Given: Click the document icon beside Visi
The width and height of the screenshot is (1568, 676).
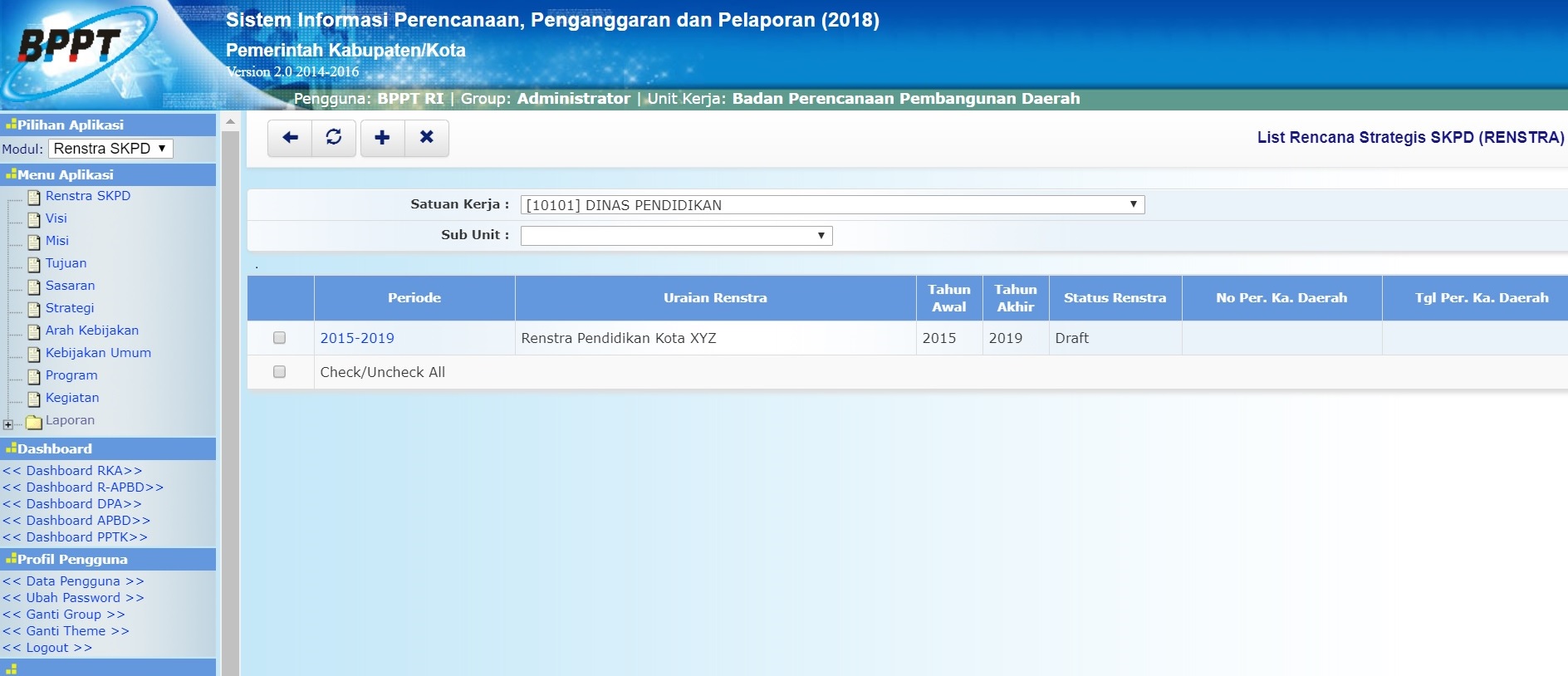Looking at the screenshot, I should (x=34, y=219).
